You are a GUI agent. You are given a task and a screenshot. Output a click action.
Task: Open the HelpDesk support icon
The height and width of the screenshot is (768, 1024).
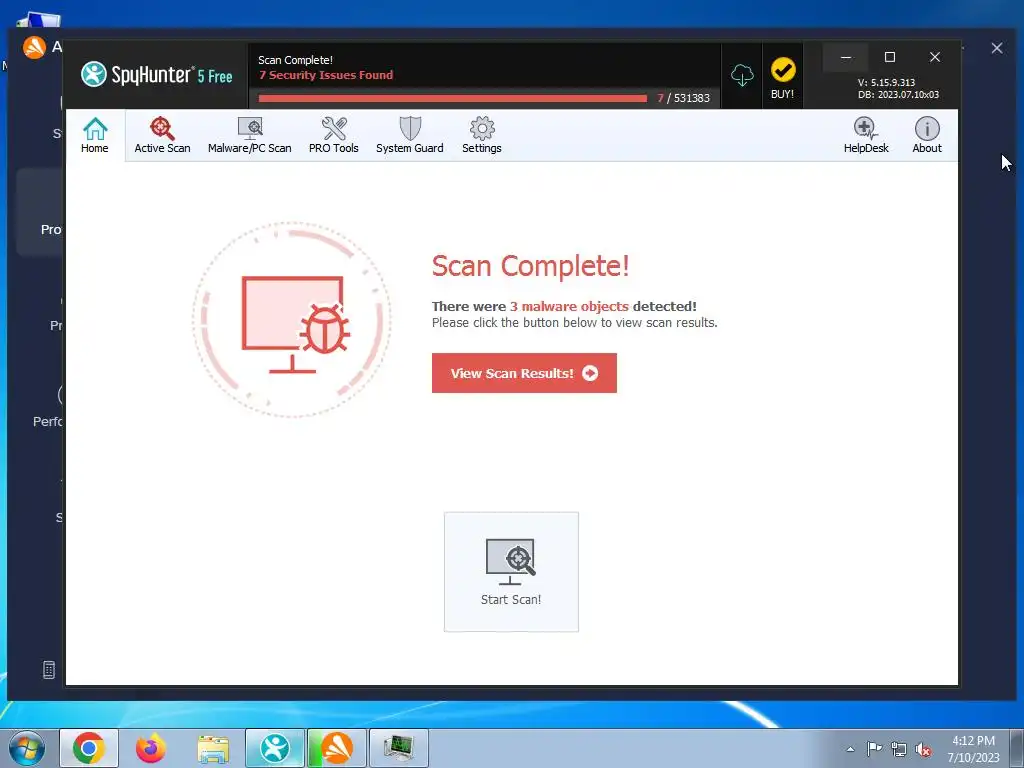tap(866, 135)
